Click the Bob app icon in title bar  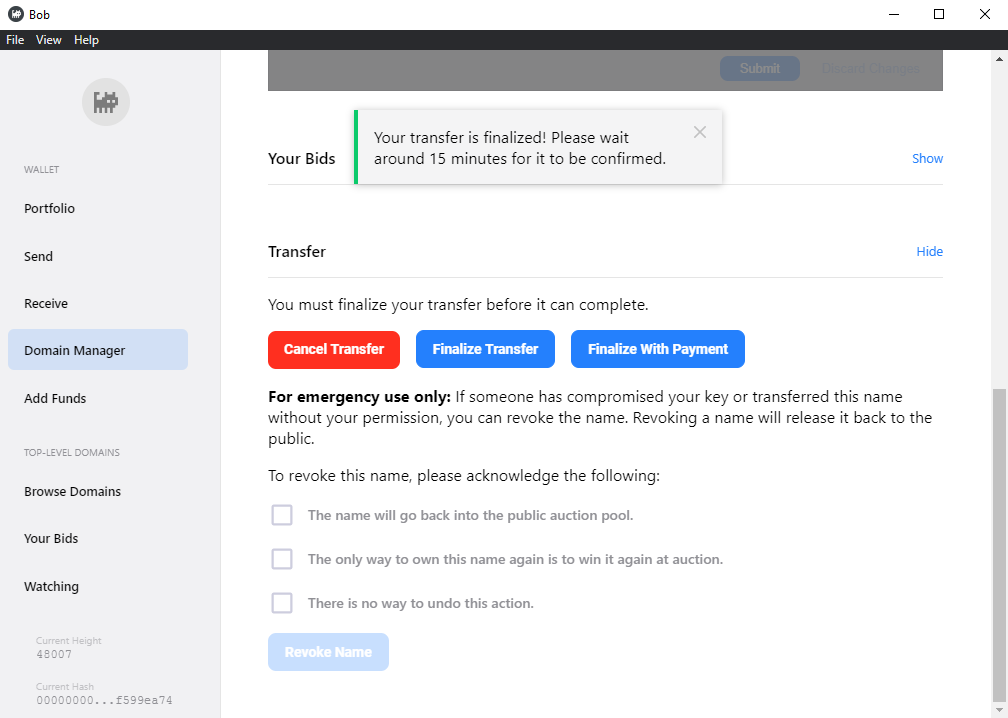15,14
